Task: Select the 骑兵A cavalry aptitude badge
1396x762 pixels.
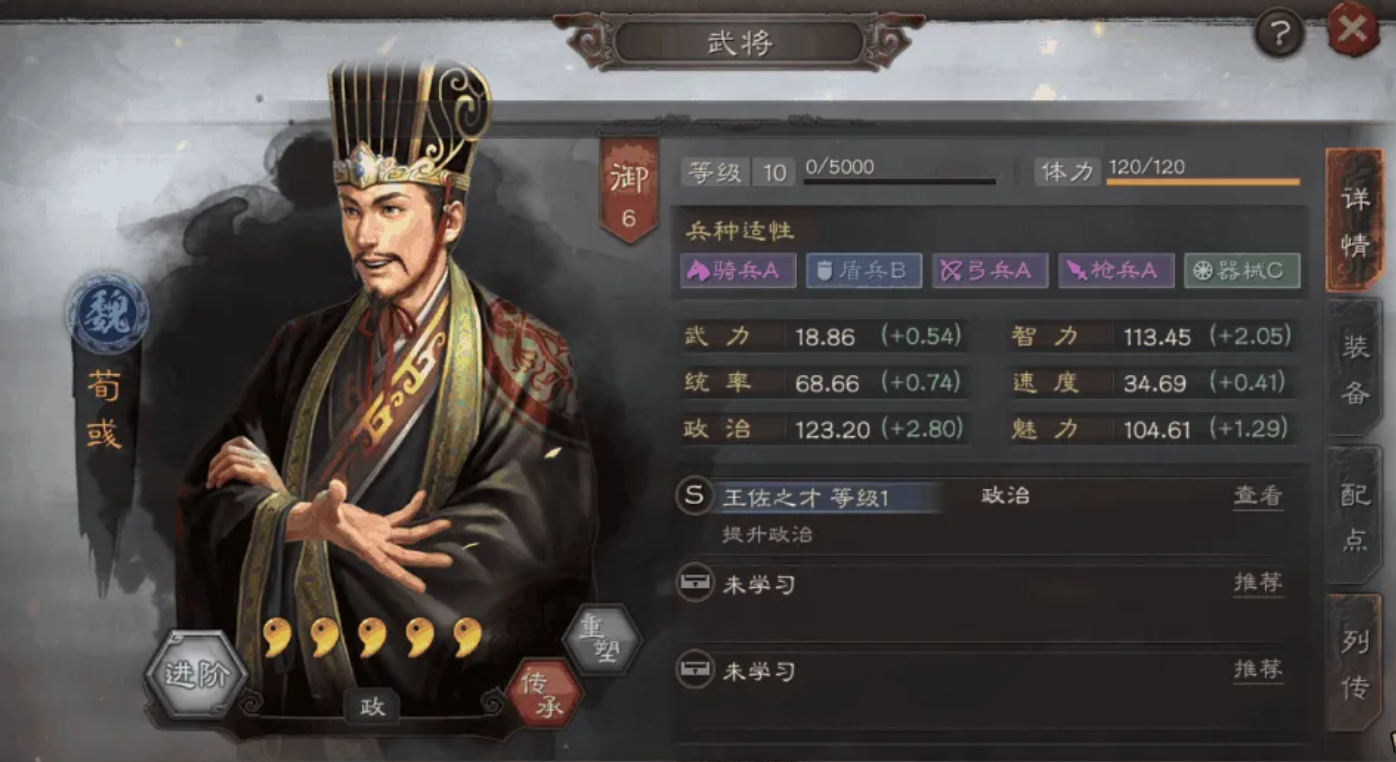Action: [738, 271]
